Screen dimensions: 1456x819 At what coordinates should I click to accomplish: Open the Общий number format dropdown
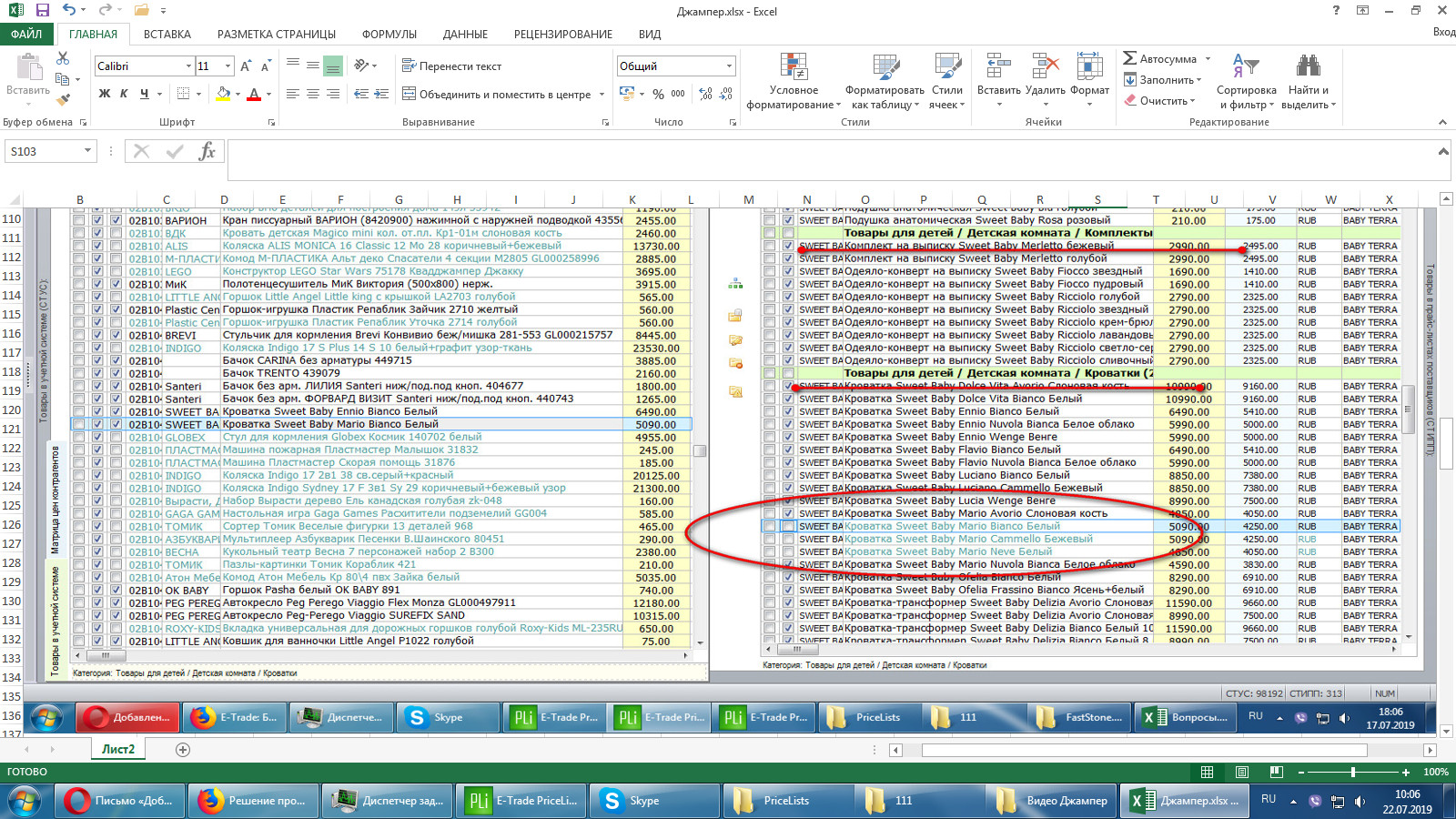click(x=729, y=66)
